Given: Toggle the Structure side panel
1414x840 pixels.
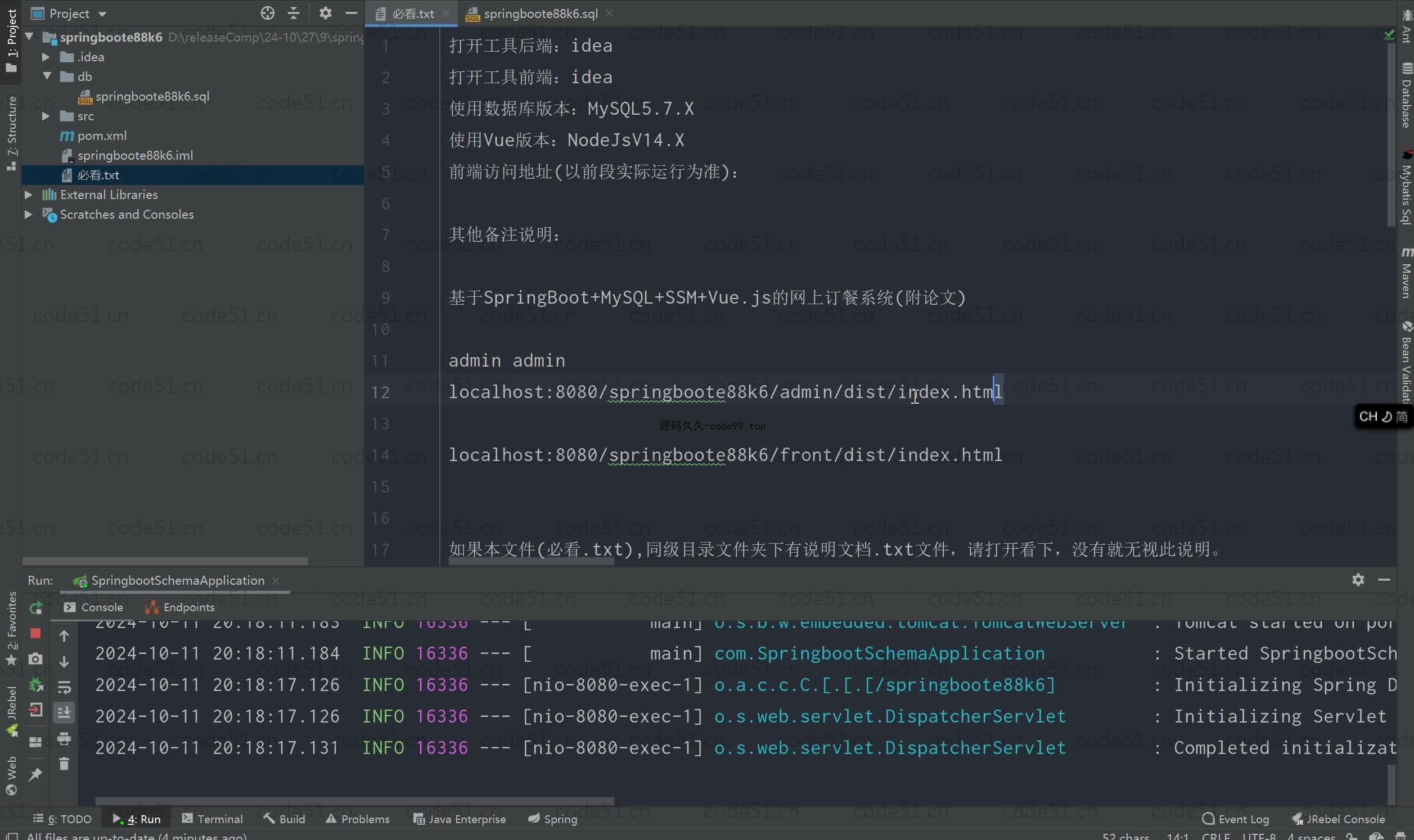Looking at the screenshot, I should click(11, 134).
